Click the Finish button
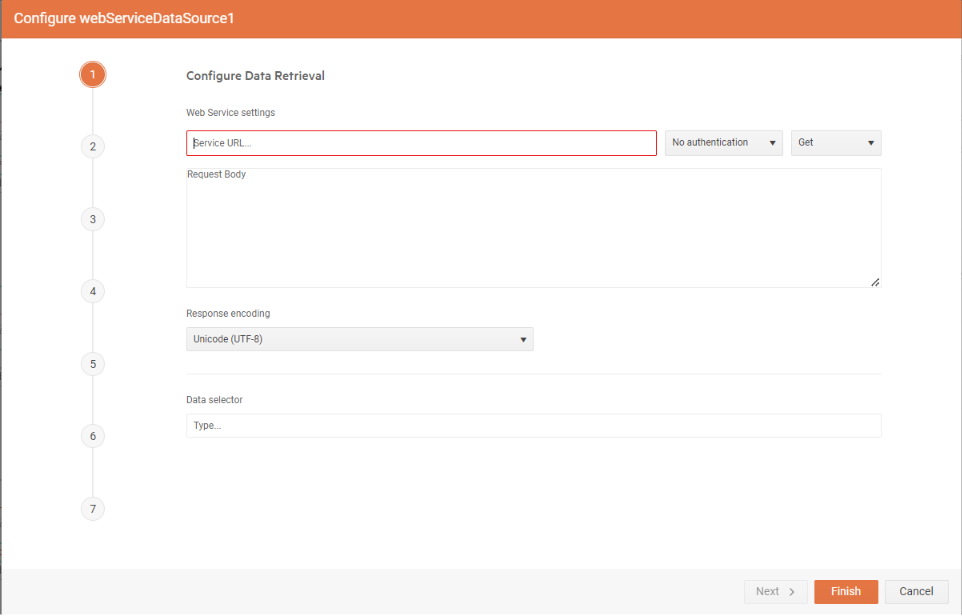 (x=845, y=591)
